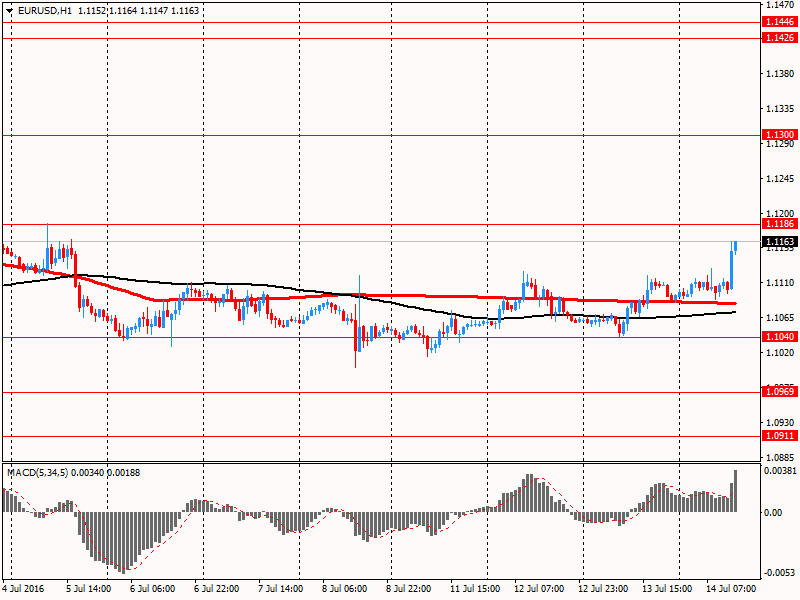Image resolution: width=800 pixels, height=600 pixels.
Task: Select the 1.0969 red price level label
Action: tap(779, 392)
